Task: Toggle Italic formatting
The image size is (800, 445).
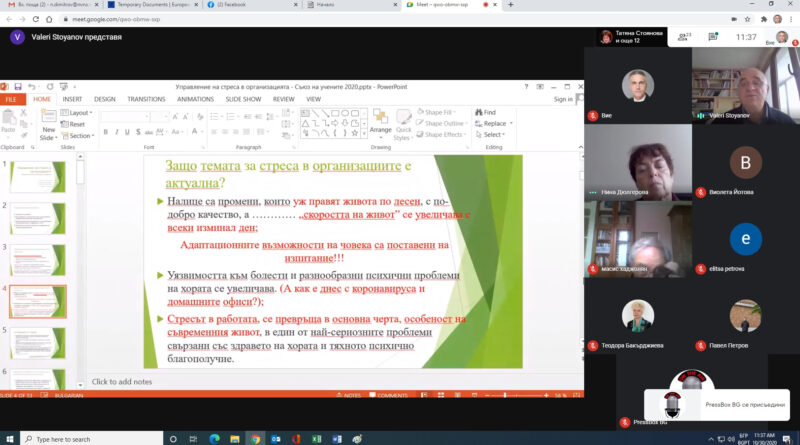Action: pos(116,132)
